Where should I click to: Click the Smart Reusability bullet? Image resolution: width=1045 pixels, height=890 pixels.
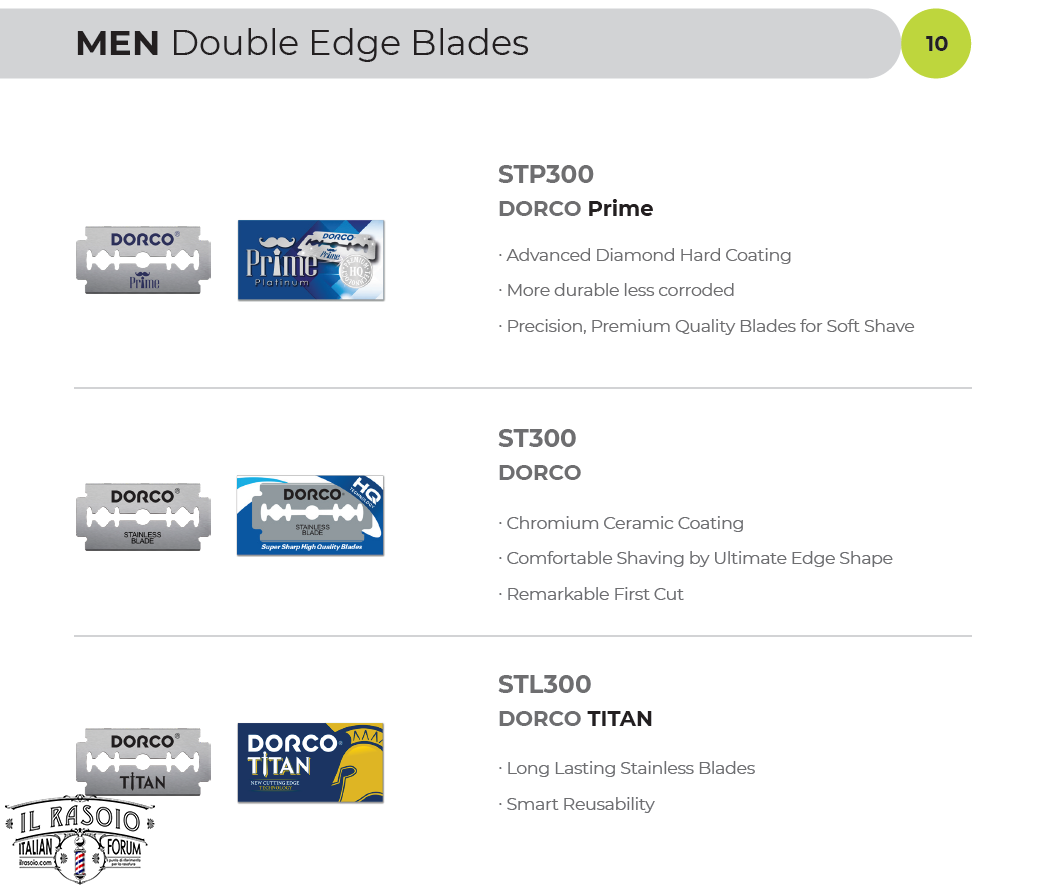580,804
